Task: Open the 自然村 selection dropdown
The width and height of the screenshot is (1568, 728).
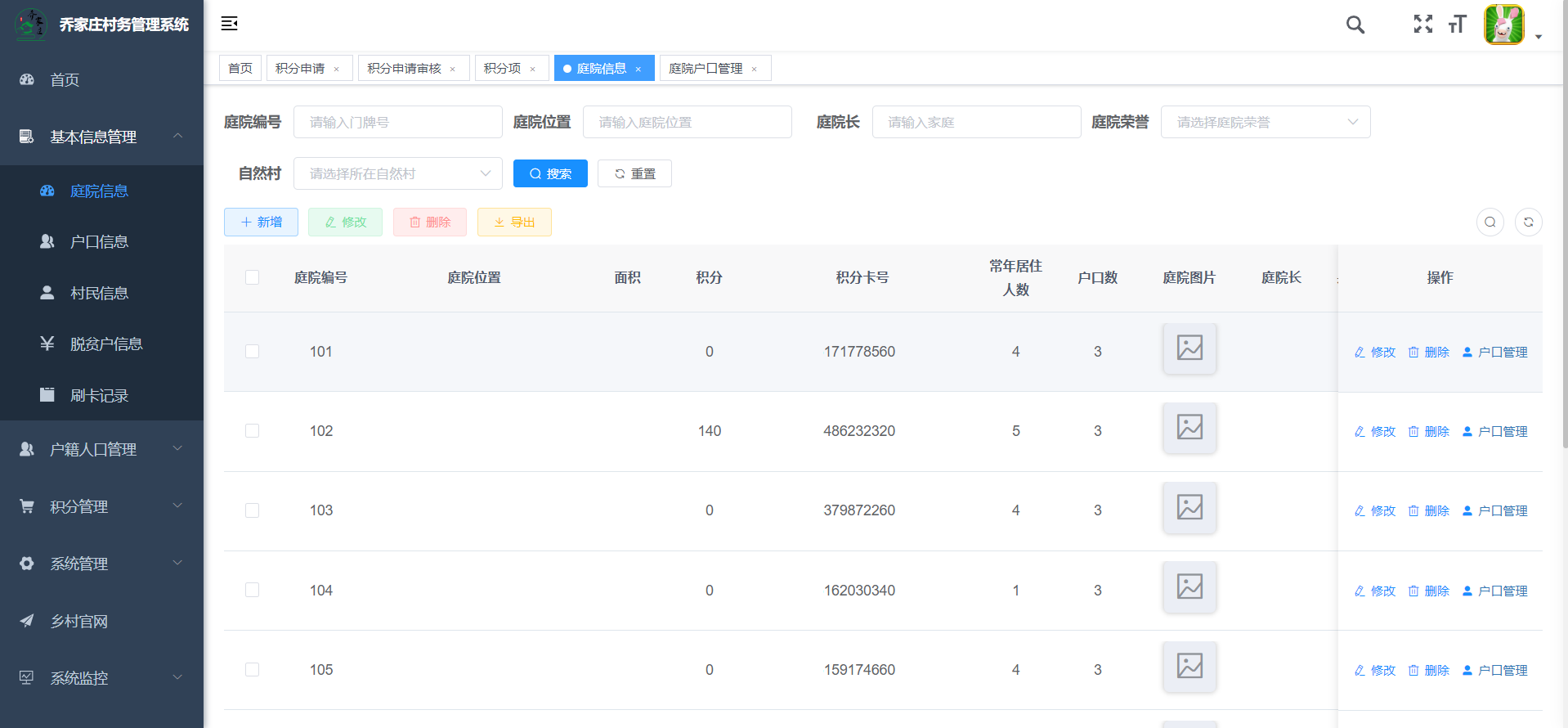Action: tap(397, 173)
